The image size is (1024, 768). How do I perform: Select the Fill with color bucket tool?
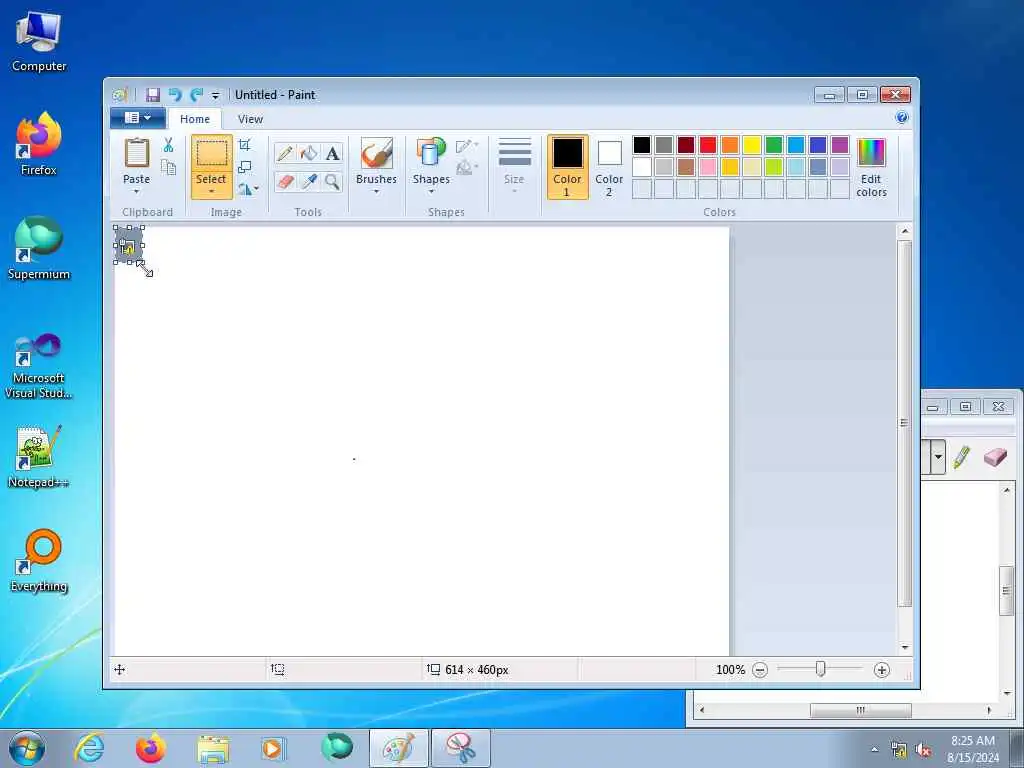pyautogui.click(x=308, y=153)
